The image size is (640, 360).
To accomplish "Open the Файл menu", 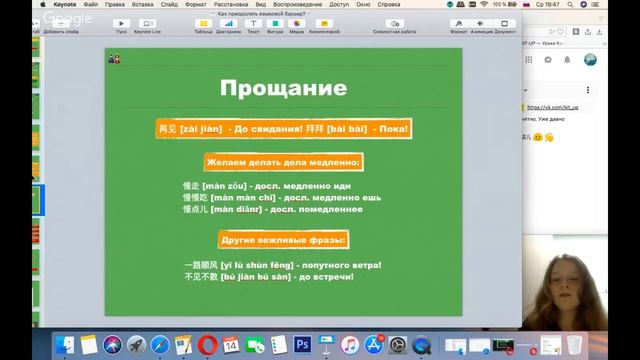I will 91,4.
